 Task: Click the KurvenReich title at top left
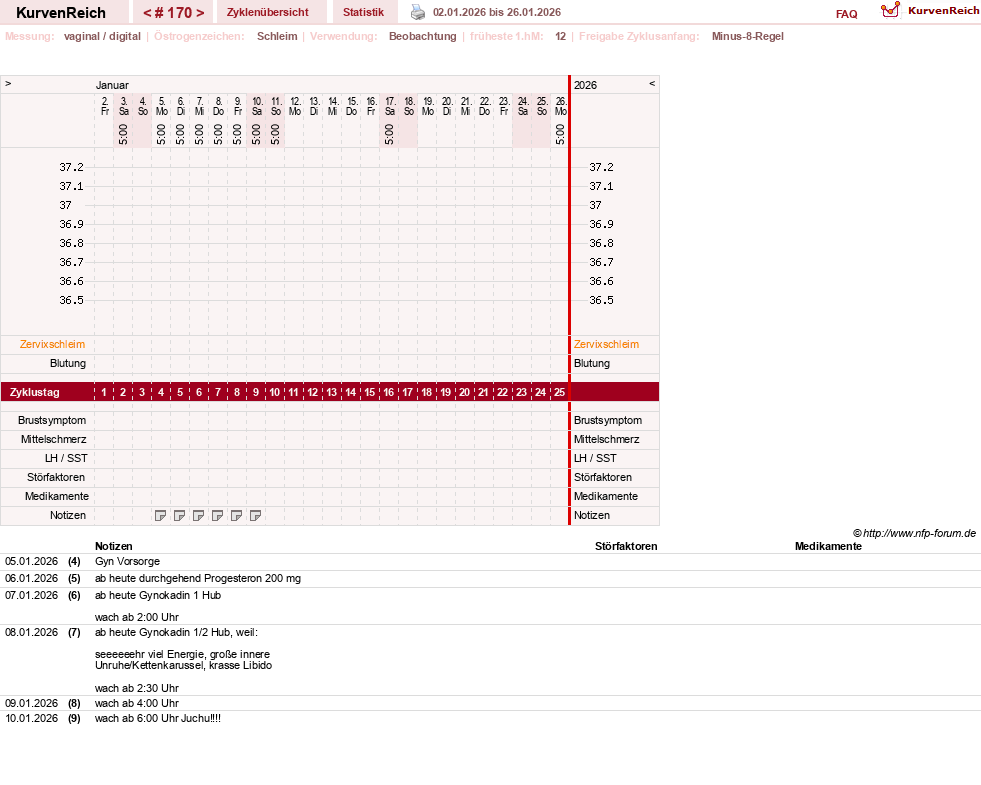coord(61,13)
